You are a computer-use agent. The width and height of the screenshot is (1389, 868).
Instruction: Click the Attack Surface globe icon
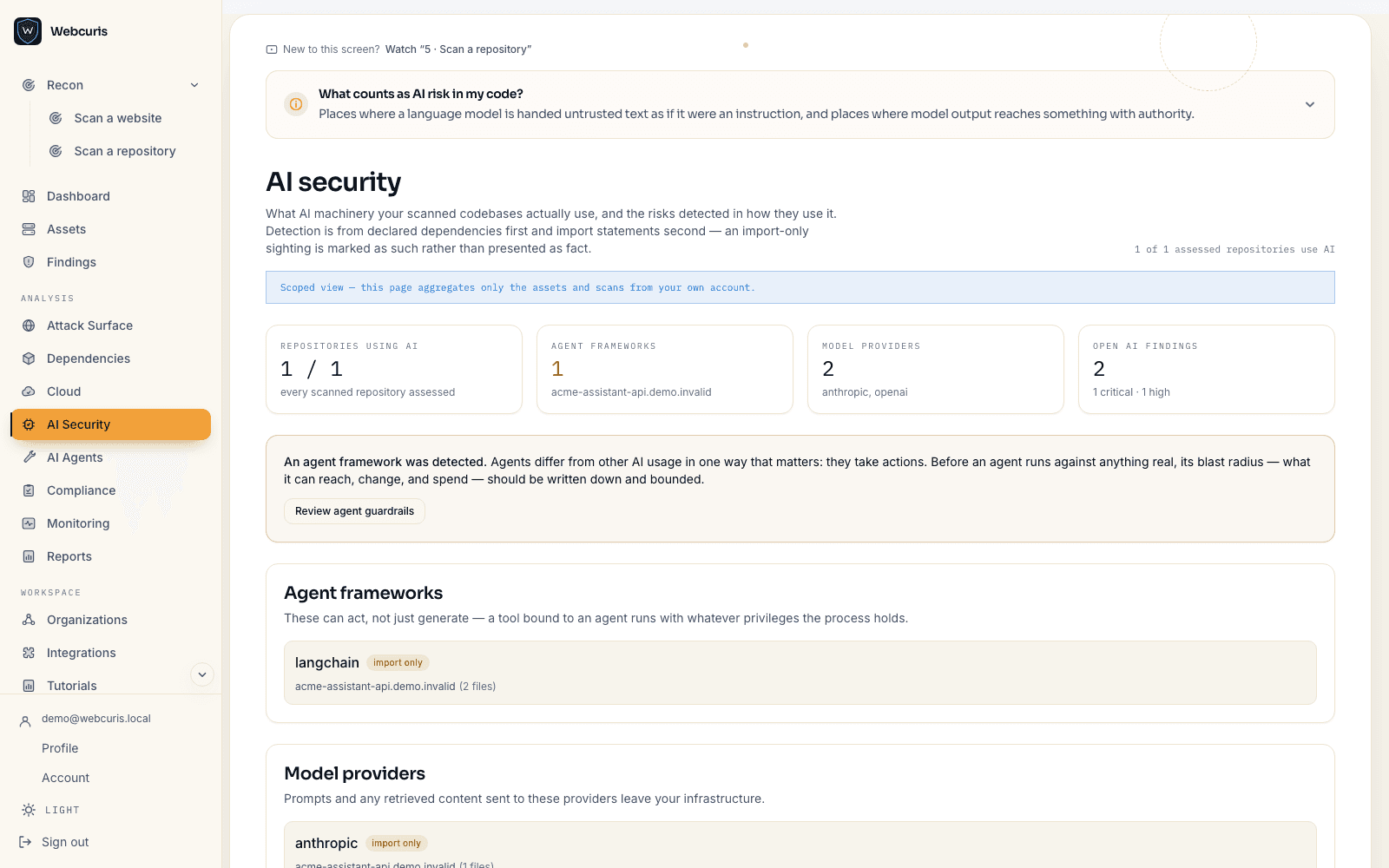(x=29, y=325)
